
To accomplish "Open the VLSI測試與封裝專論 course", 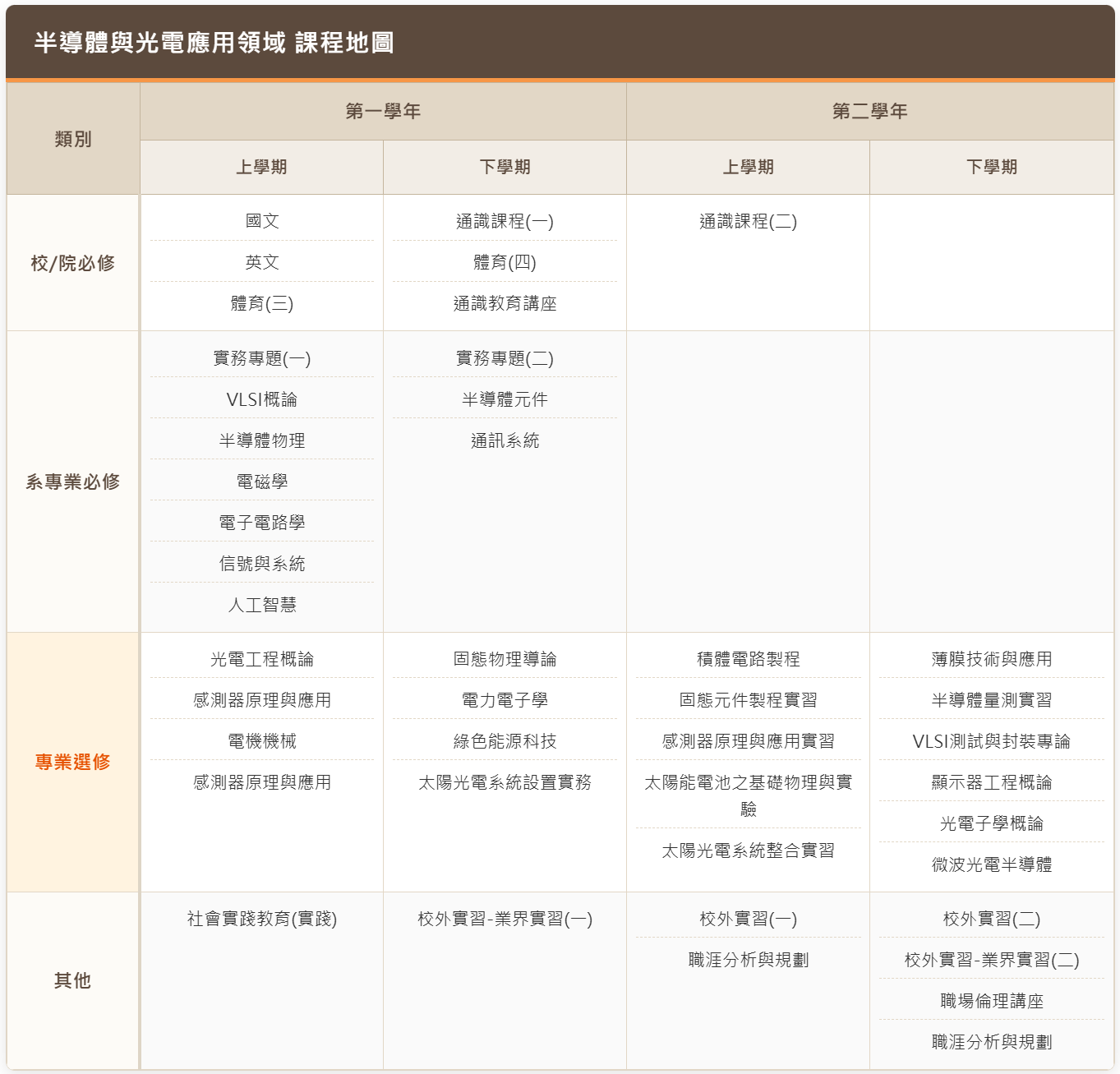I will click(x=991, y=741).
